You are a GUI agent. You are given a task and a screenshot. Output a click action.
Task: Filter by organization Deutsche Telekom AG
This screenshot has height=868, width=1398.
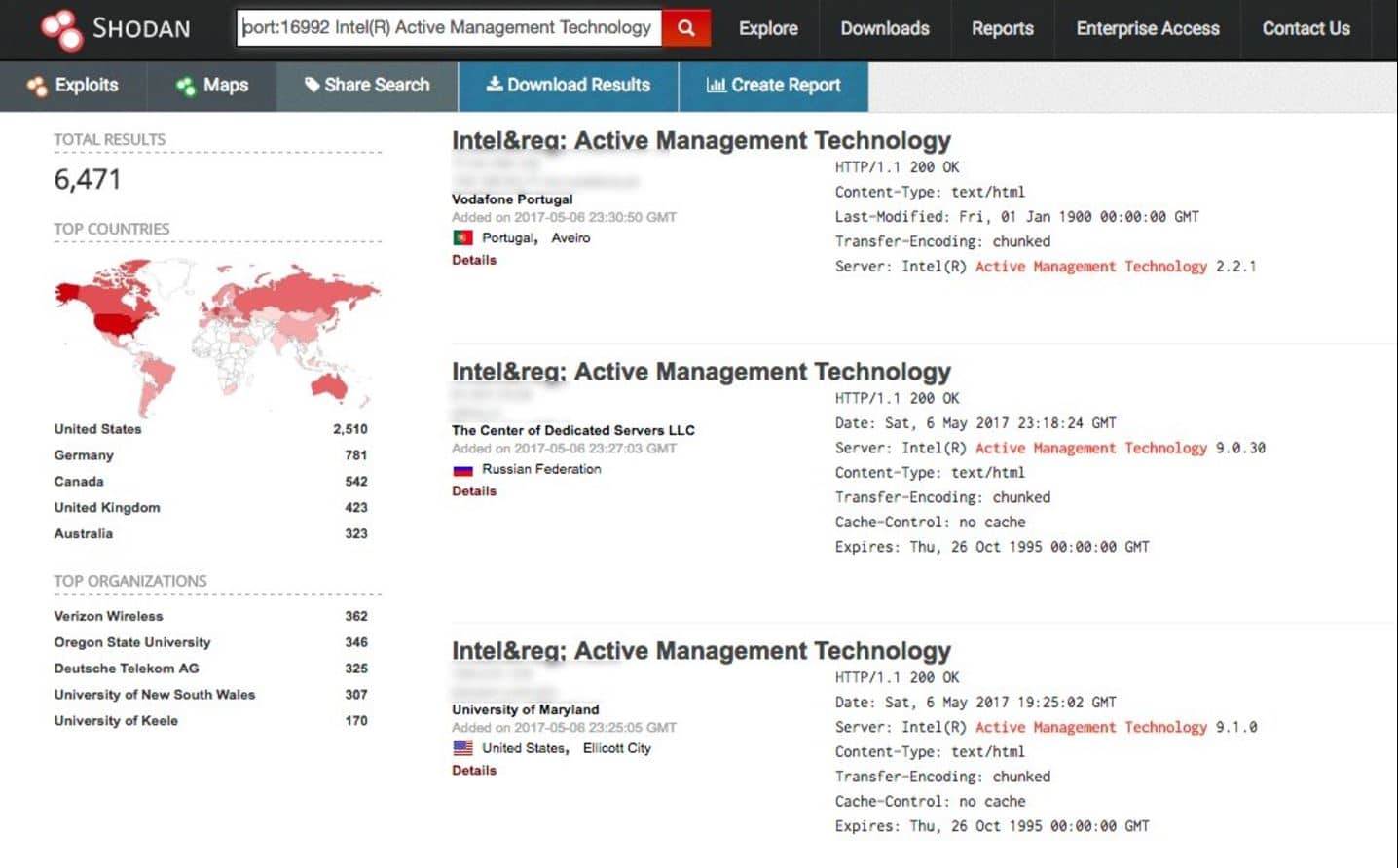pos(127,669)
